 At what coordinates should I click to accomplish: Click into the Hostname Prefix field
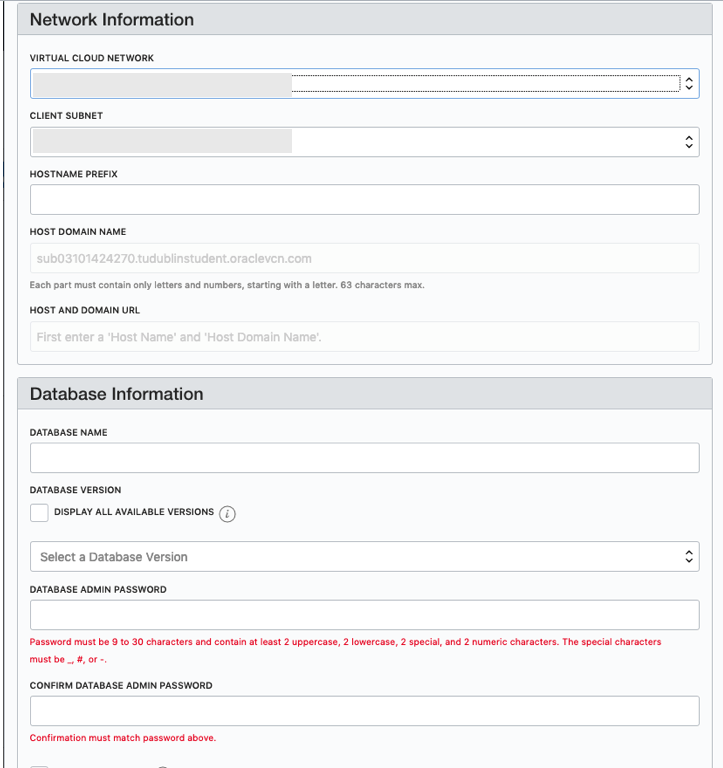[364, 200]
